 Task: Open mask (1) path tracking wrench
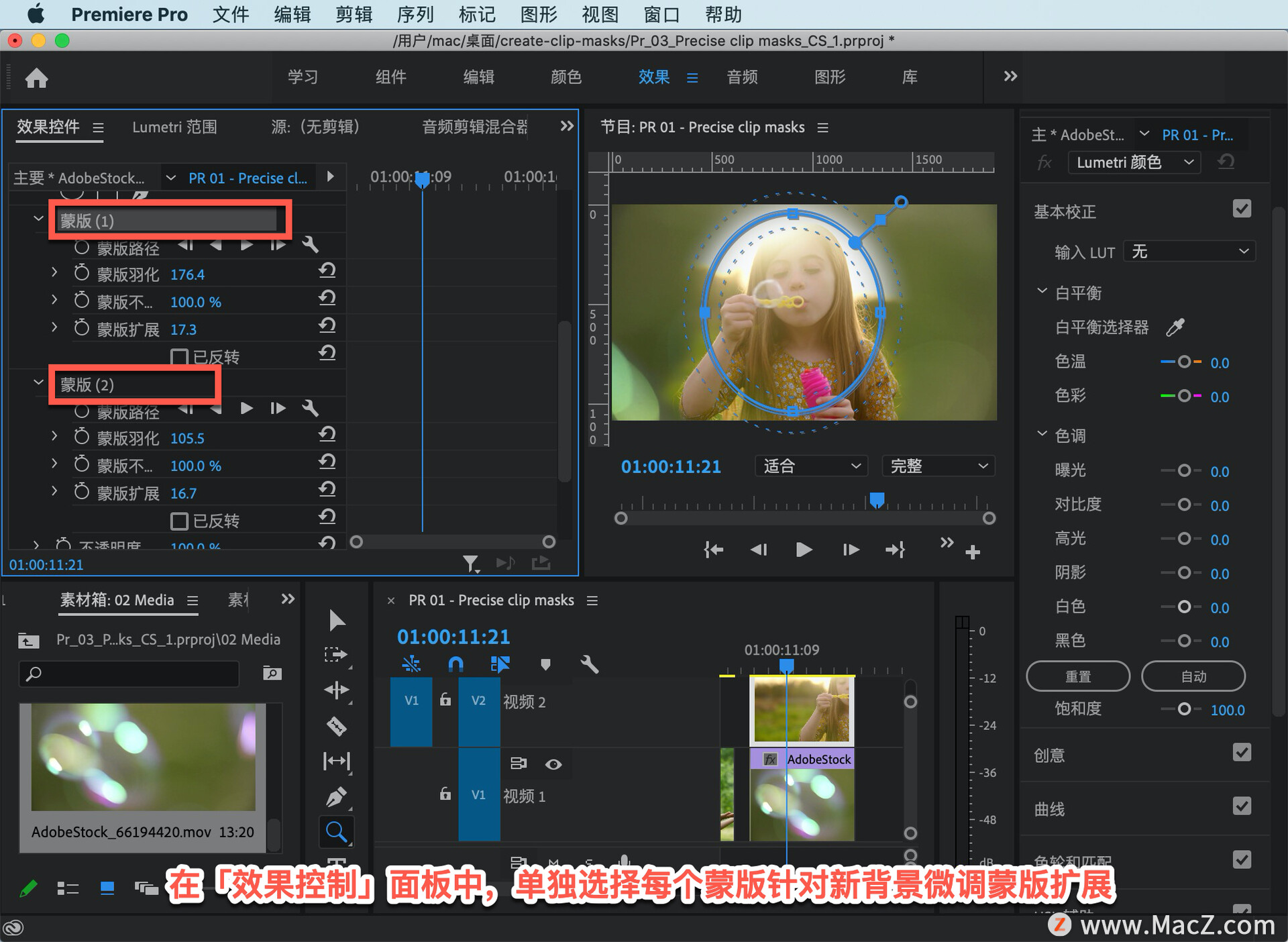point(310,244)
